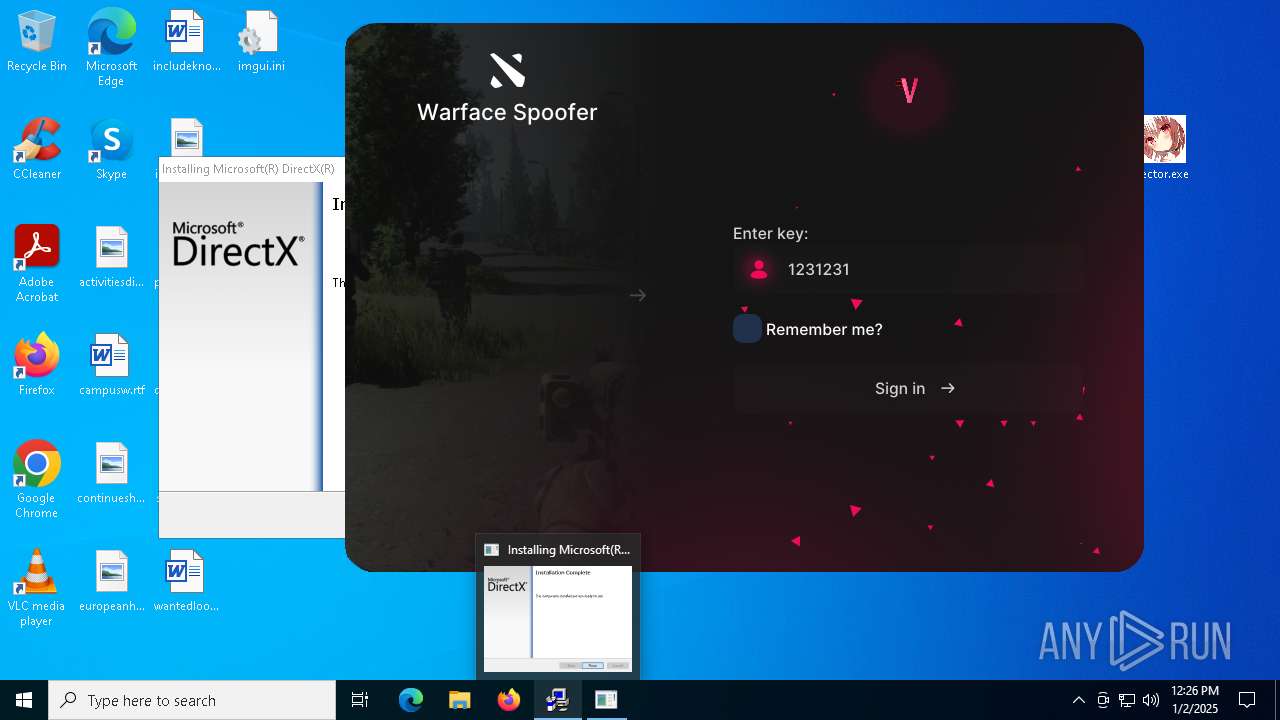The image size is (1280, 720).
Task: Select the anime-avatar .exe desktop icon
Action: click(x=1165, y=148)
